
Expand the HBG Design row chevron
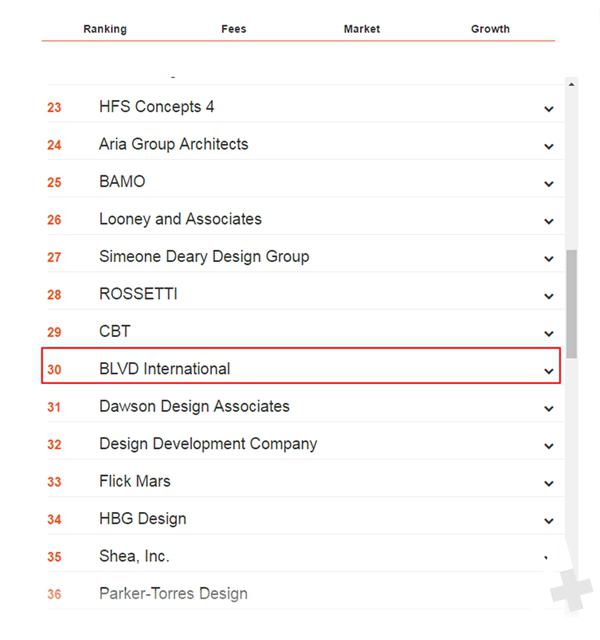tap(549, 521)
